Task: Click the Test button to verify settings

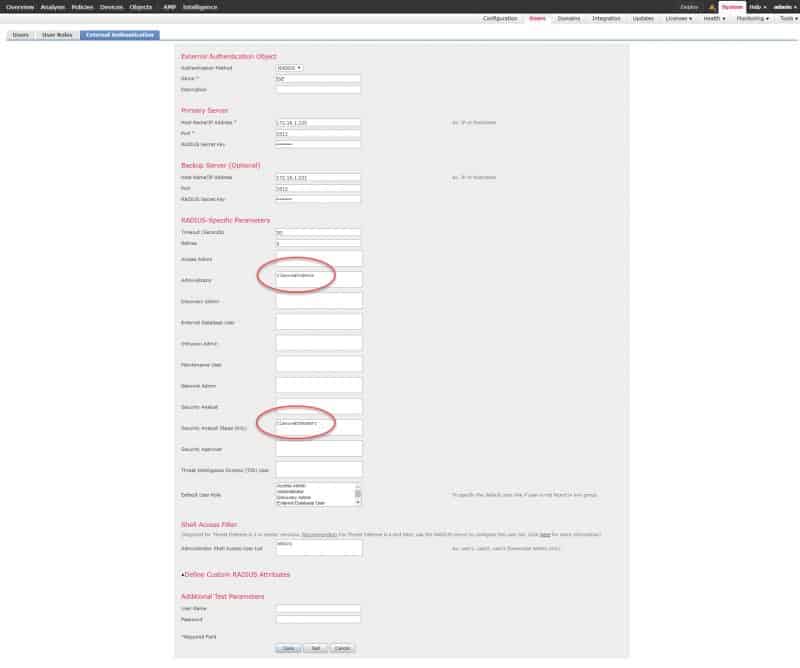Action: tap(314, 647)
